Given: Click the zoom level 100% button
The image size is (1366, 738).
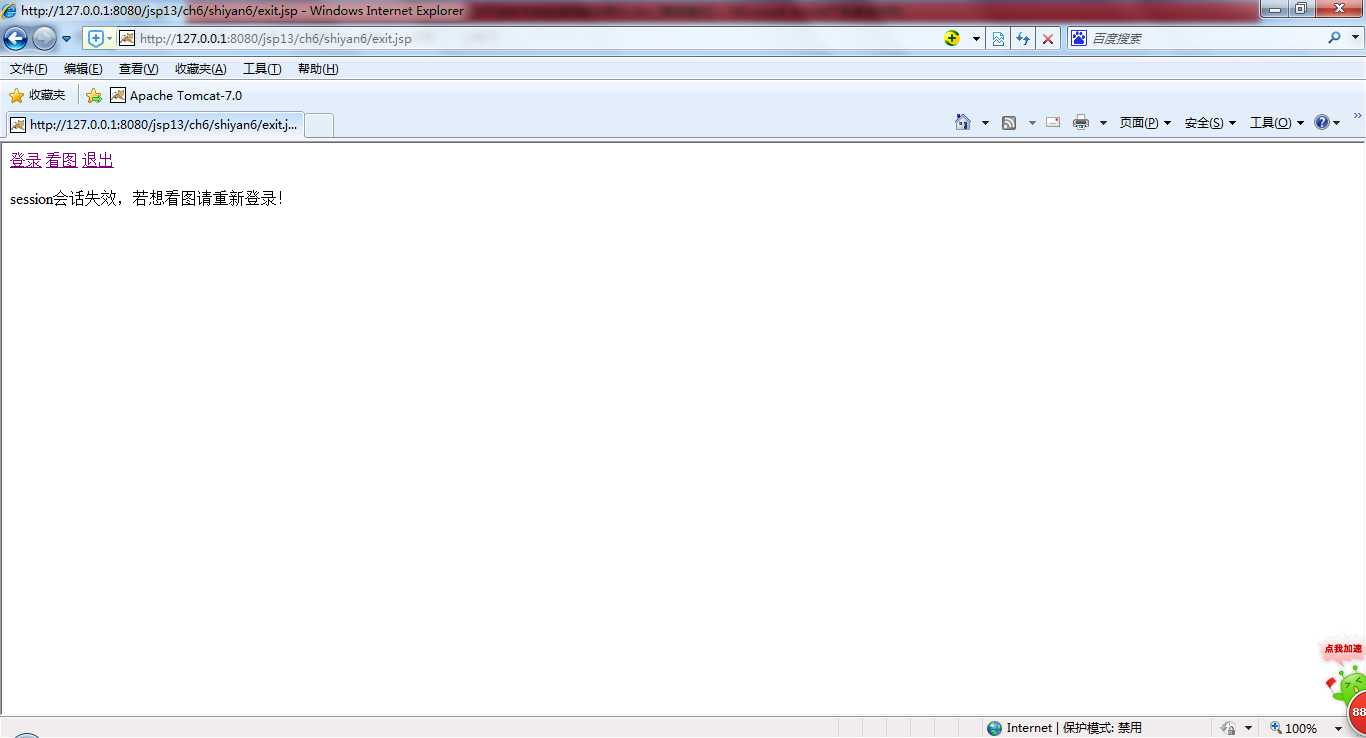Looking at the screenshot, I should [1293, 728].
